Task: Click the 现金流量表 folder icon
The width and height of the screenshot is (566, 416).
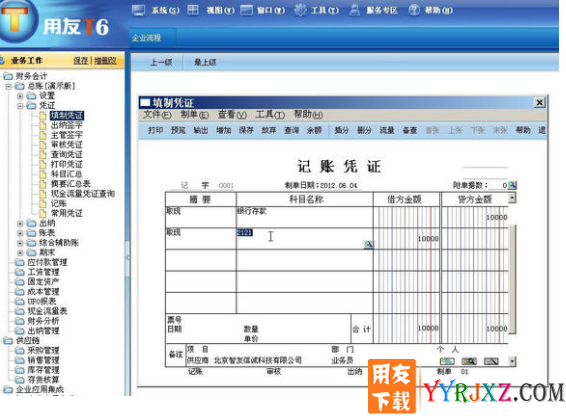Action: pyautogui.click(x=19, y=311)
